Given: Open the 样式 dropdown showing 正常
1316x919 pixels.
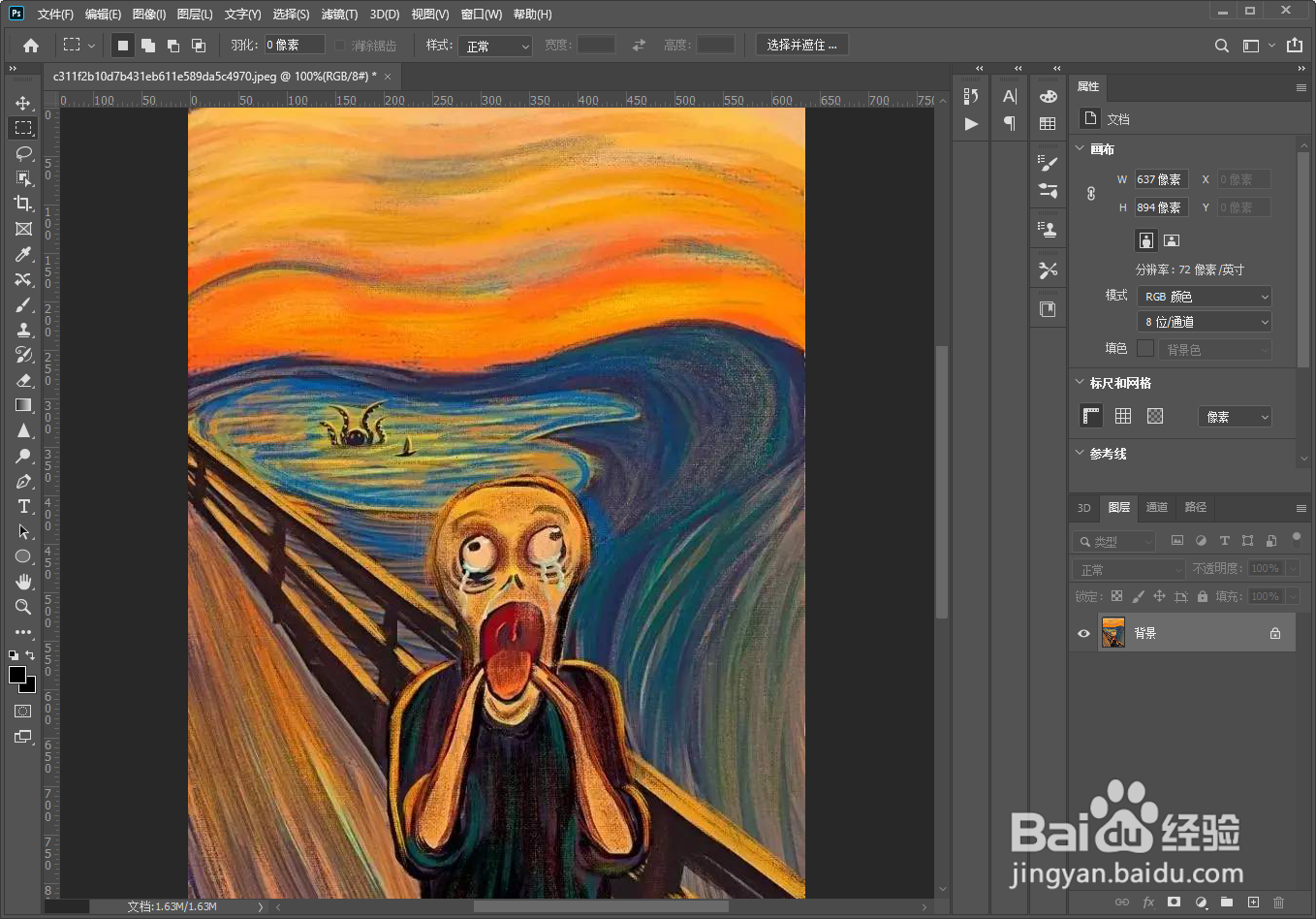Looking at the screenshot, I should (496, 46).
